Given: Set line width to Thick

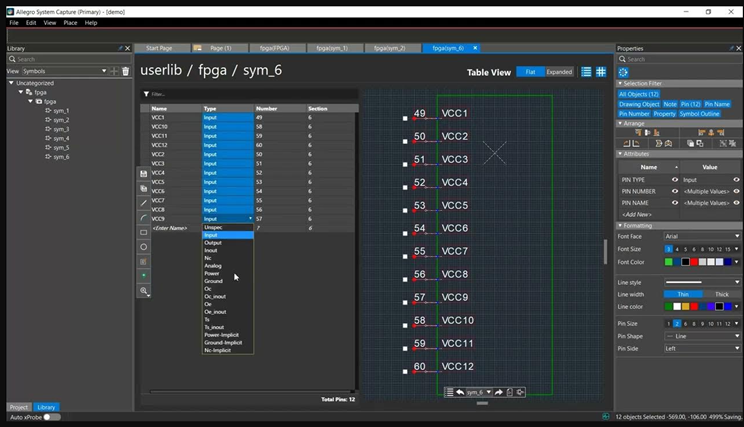Looking at the screenshot, I should pyautogui.click(x=722, y=295).
